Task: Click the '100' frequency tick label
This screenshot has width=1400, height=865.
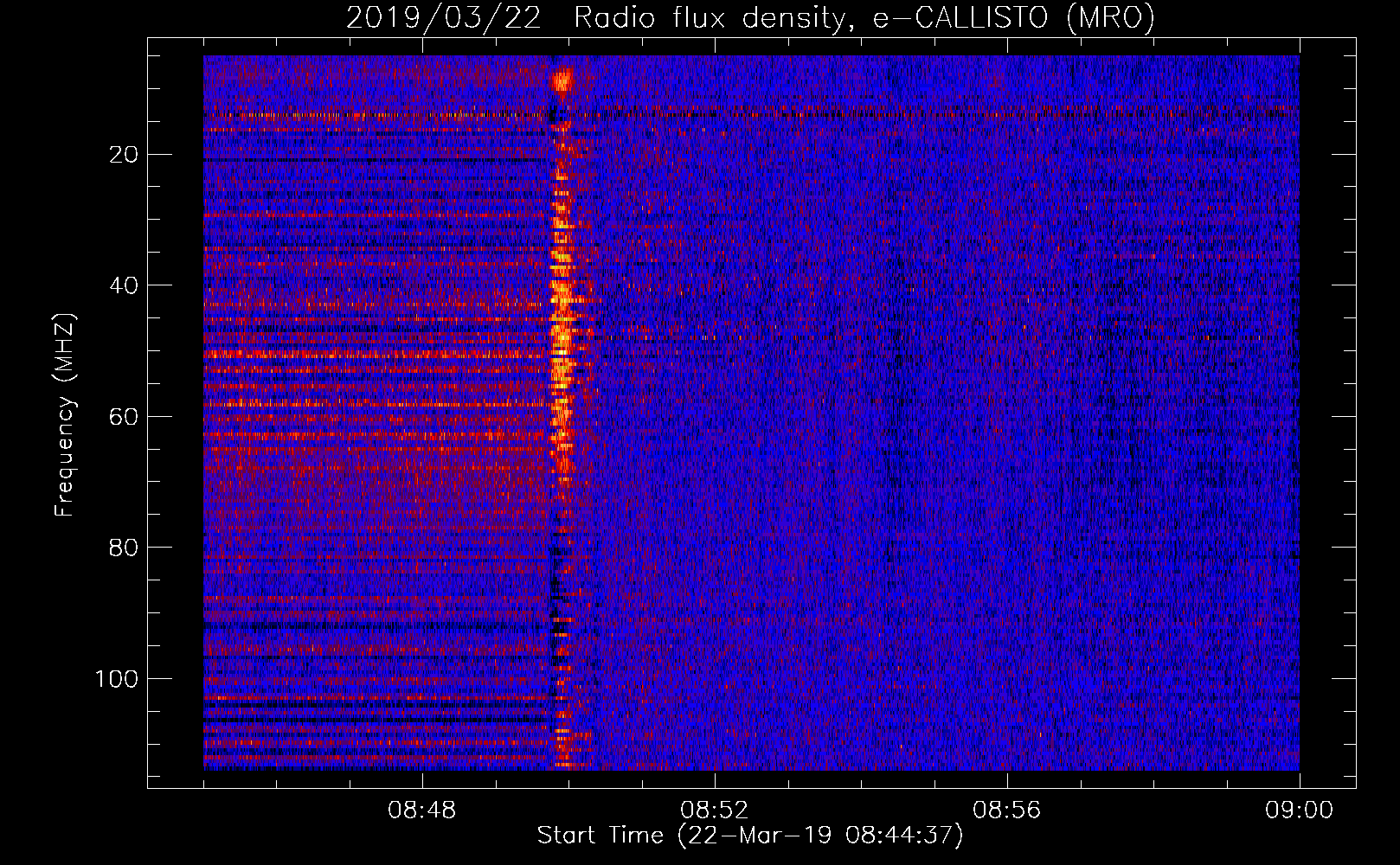Action: point(118,679)
